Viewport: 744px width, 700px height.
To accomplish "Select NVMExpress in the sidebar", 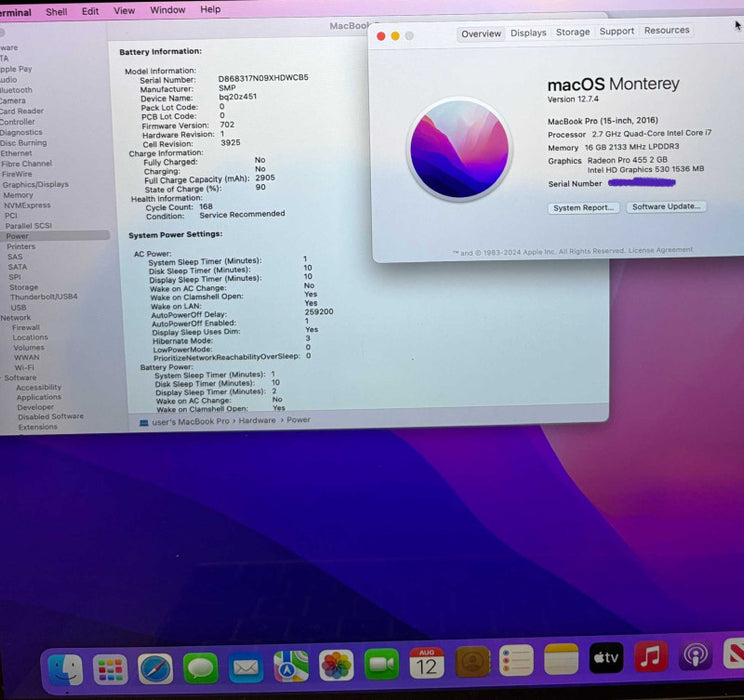I will point(27,205).
